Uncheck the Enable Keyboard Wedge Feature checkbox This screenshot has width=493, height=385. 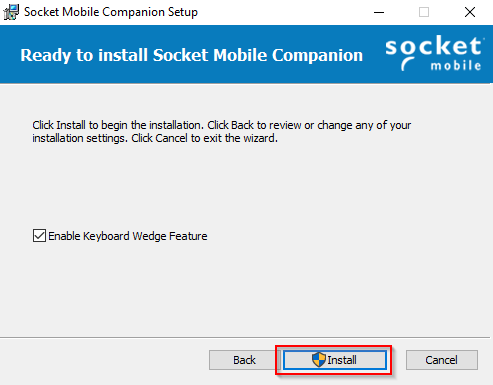pyautogui.click(x=39, y=235)
